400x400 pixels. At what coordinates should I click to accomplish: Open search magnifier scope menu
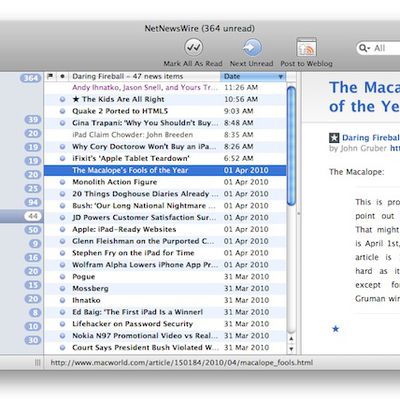364,48
